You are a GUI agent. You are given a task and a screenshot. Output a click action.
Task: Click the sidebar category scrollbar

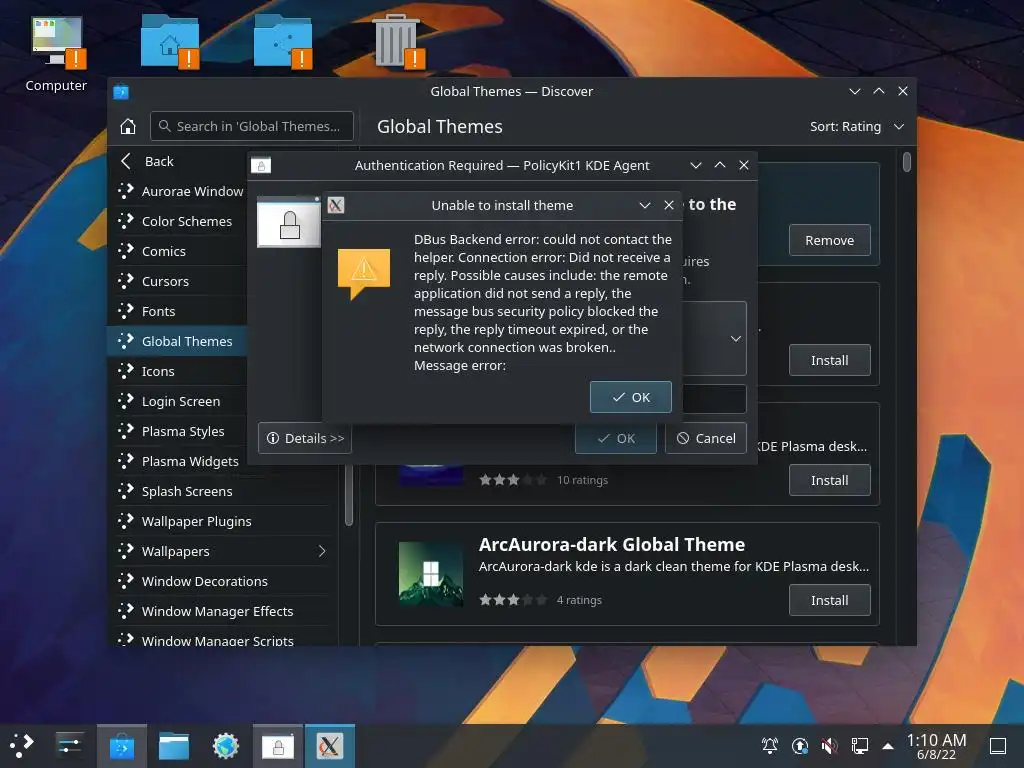(349, 495)
